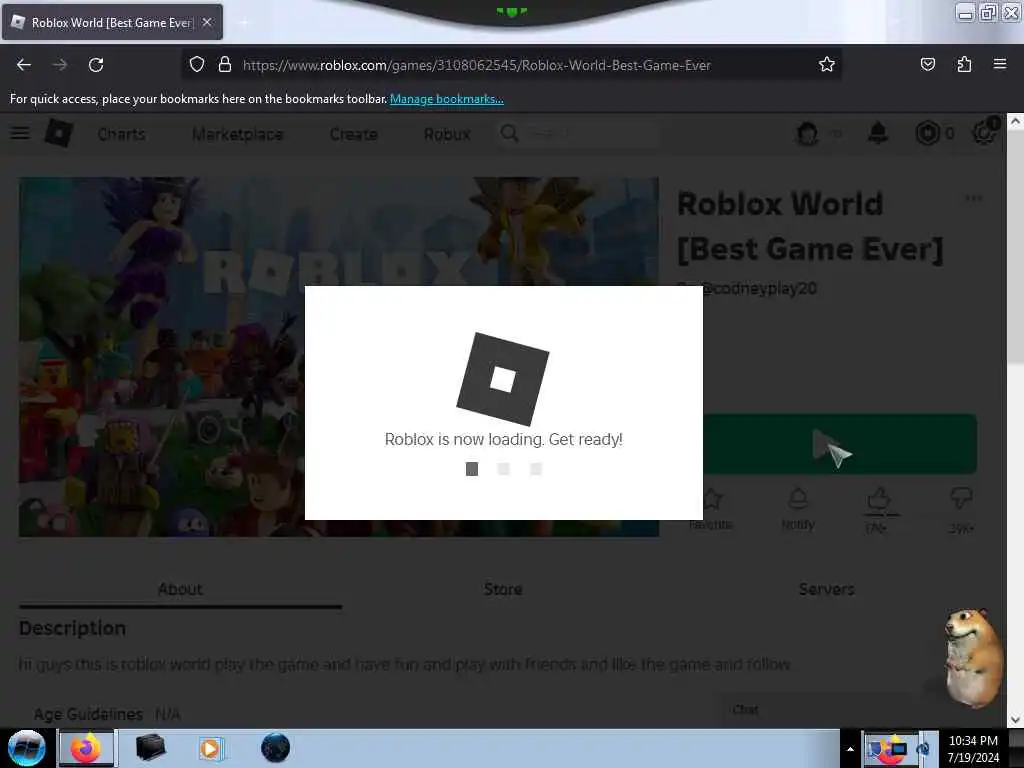Screen dimensions: 1024x768
Task: Open the Robux balance icon
Action: coord(927,133)
